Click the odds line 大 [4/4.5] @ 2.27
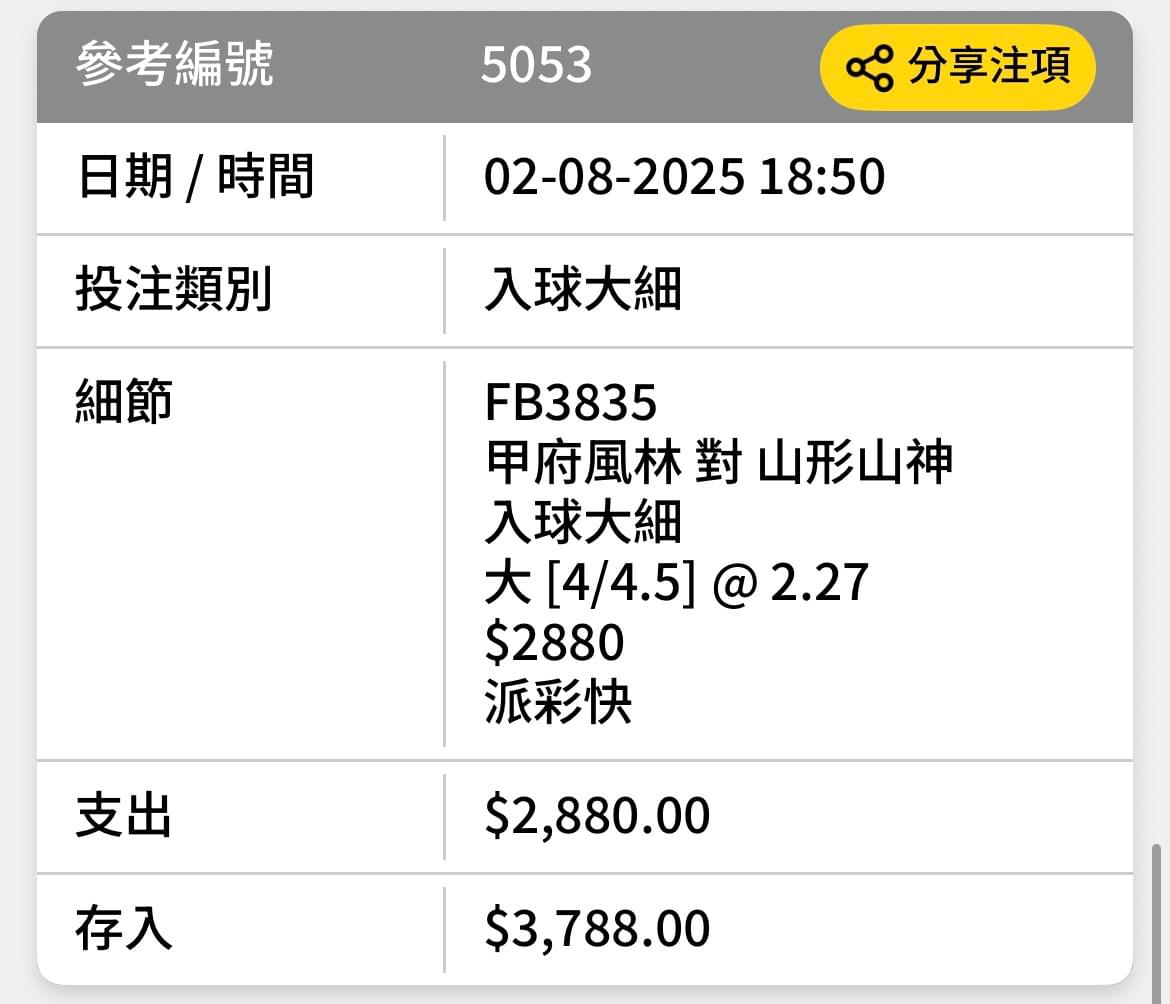This screenshot has height=1004, width=1170. tap(676, 582)
